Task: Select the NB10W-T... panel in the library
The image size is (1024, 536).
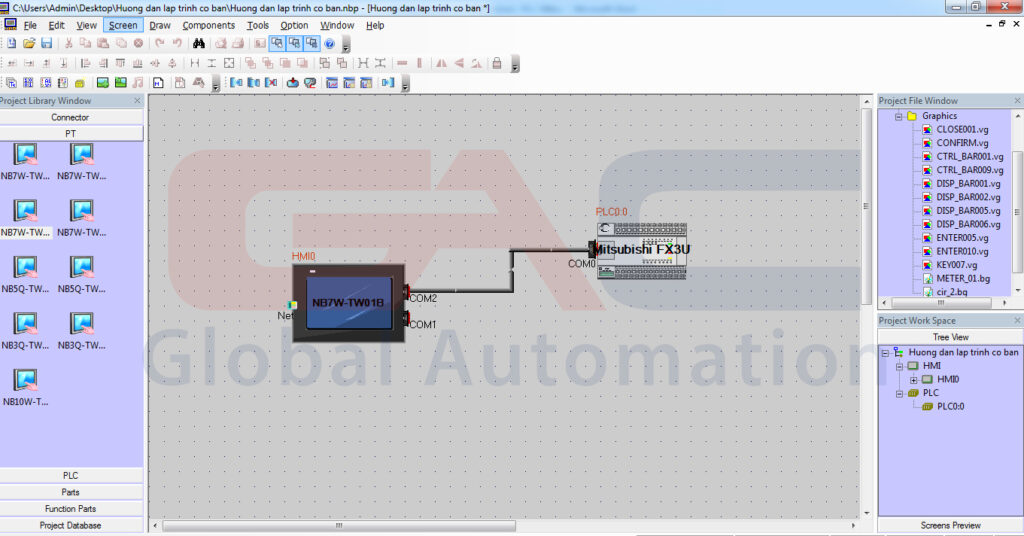Action: tap(25, 387)
